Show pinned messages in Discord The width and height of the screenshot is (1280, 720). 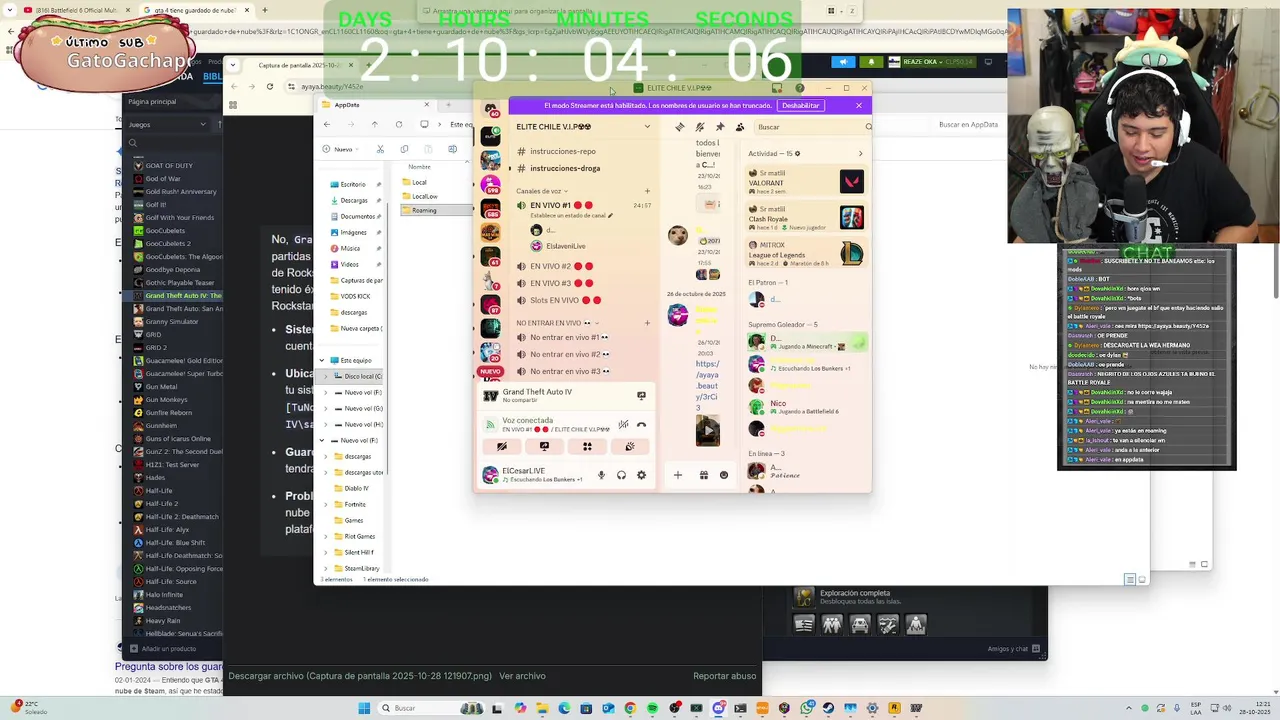[x=720, y=127]
